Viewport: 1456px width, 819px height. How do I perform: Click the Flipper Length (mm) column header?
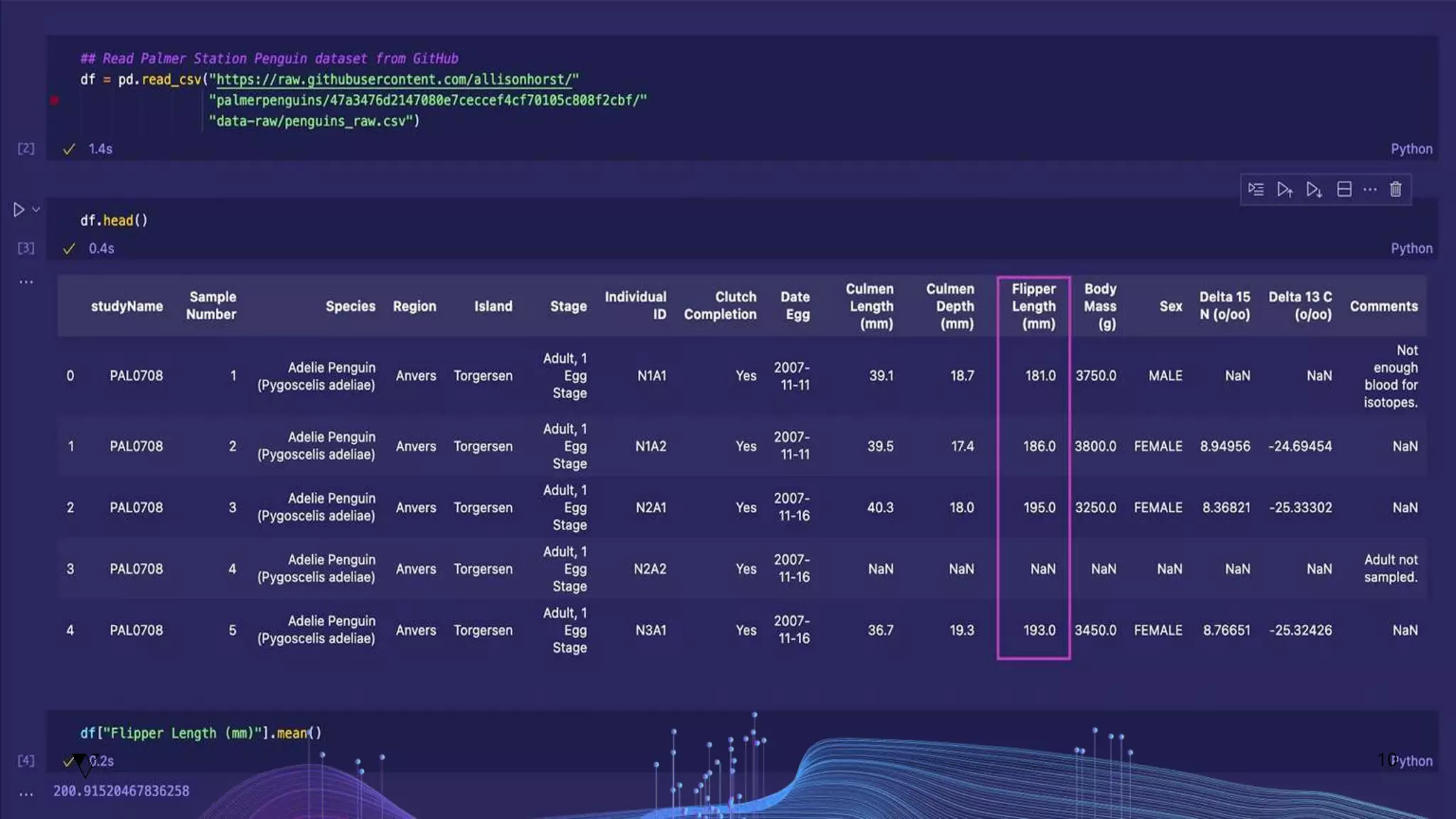coord(1034,306)
